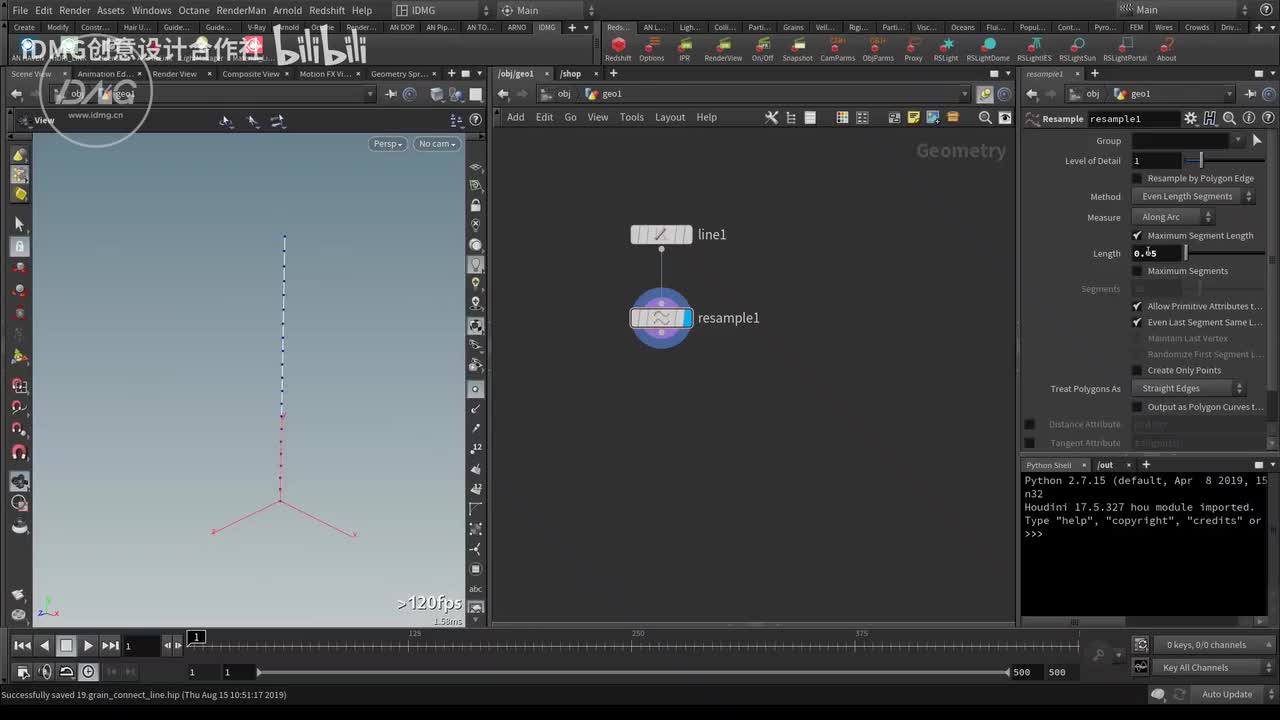The width and height of the screenshot is (1280, 720).
Task: Jump to the last frame
Action: (110, 646)
